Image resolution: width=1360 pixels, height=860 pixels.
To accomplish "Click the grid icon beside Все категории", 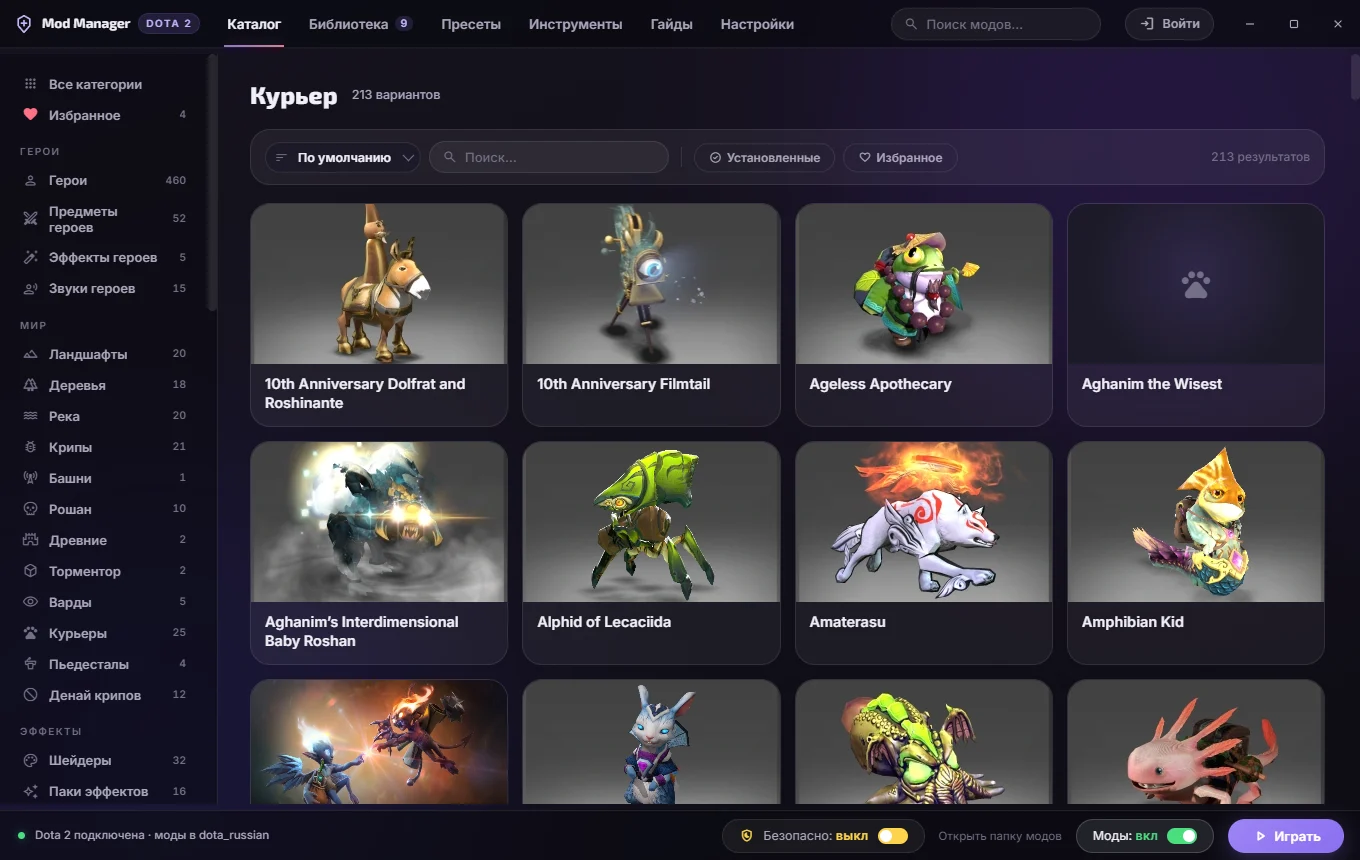I will coord(30,85).
